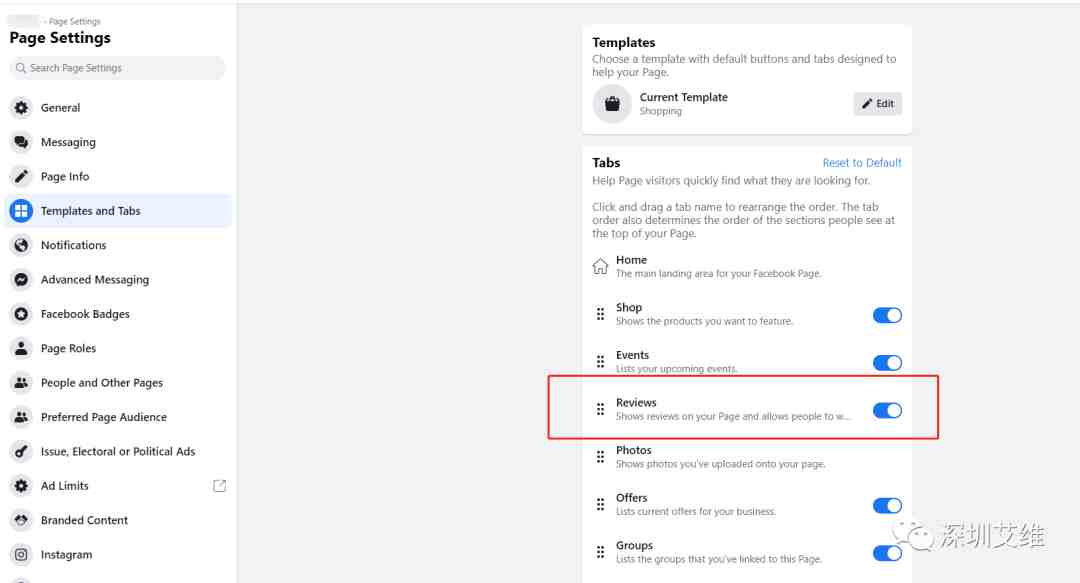Viewport: 1080px width, 583px height.
Task: Click the Events tab name
Action: click(632, 355)
